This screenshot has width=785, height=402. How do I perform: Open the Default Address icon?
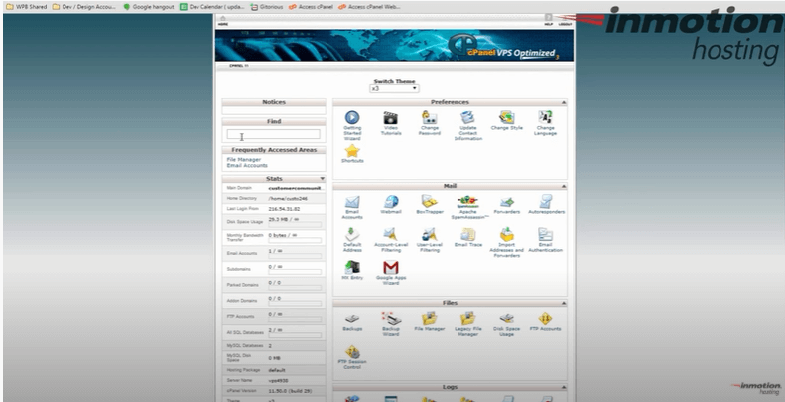coord(352,235)
